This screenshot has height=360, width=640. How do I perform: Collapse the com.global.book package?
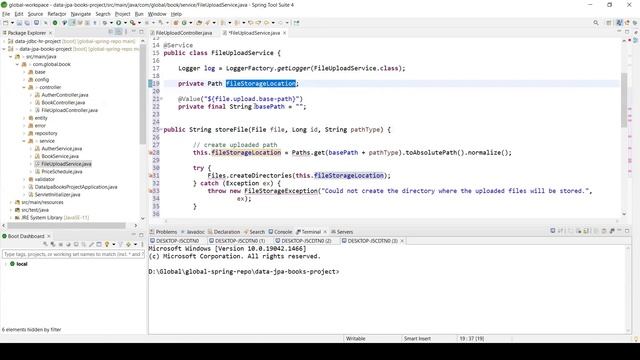pyautogui.click(x=18, y=64)
